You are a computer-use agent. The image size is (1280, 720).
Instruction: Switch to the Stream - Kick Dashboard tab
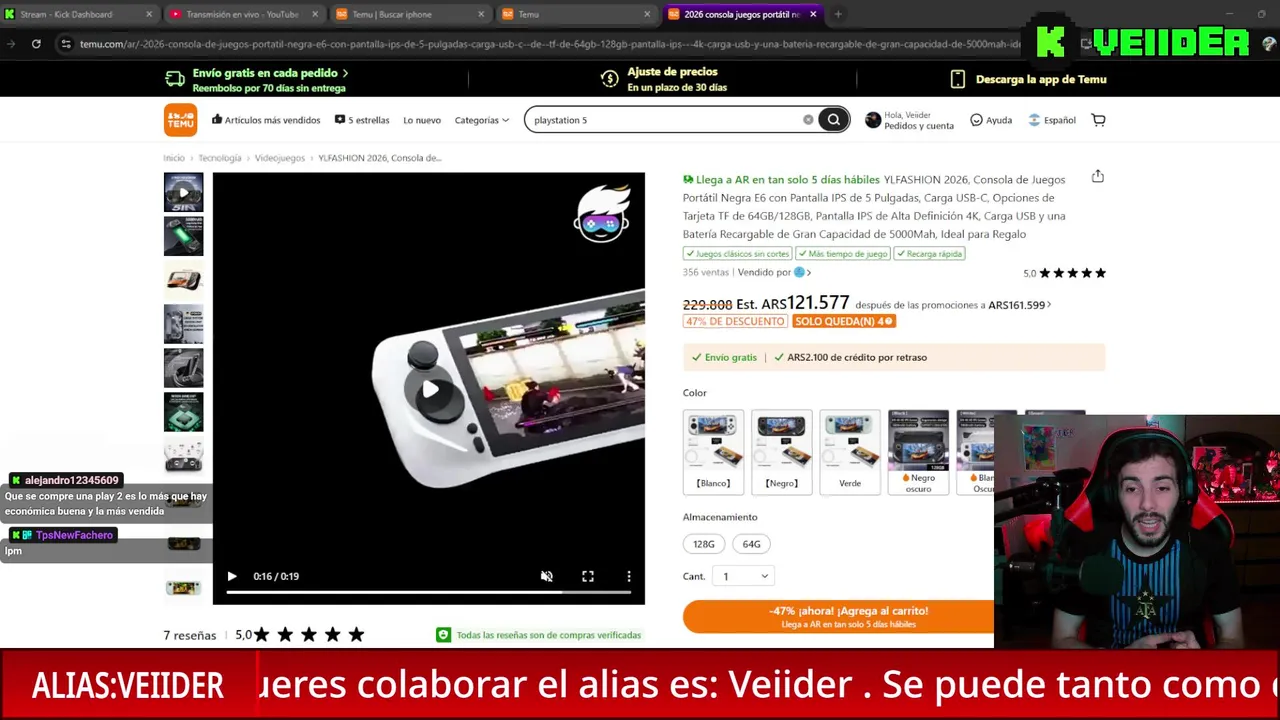(x=78, y=14)
